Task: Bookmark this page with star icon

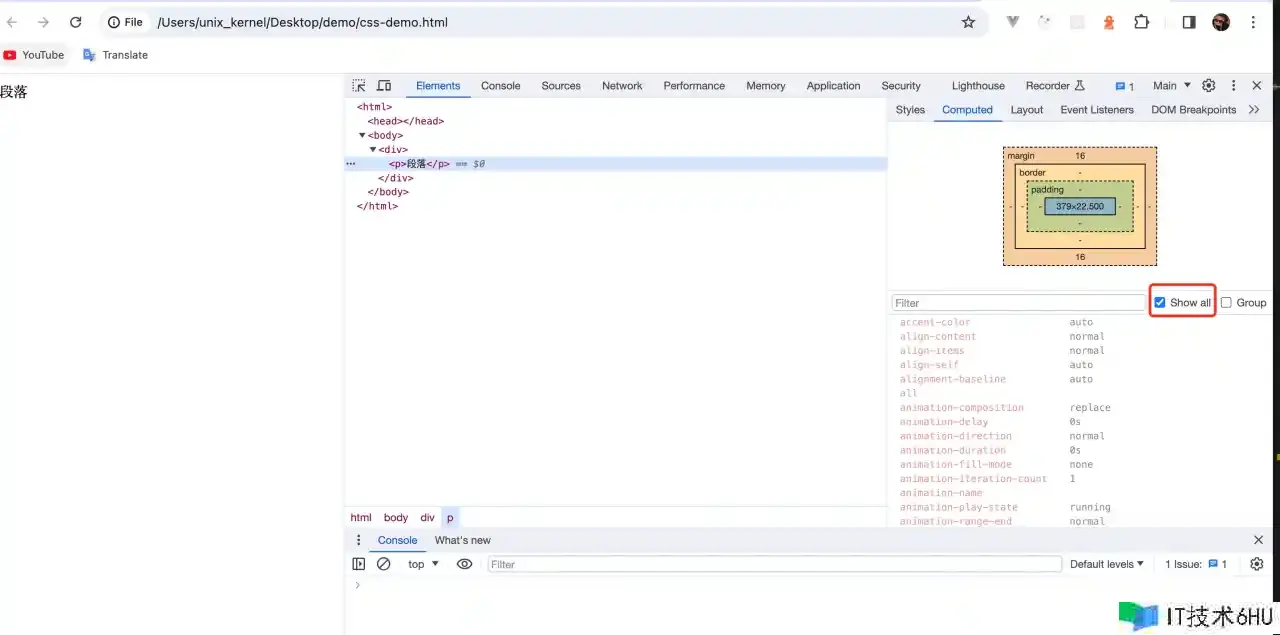Action: [968, 22]
